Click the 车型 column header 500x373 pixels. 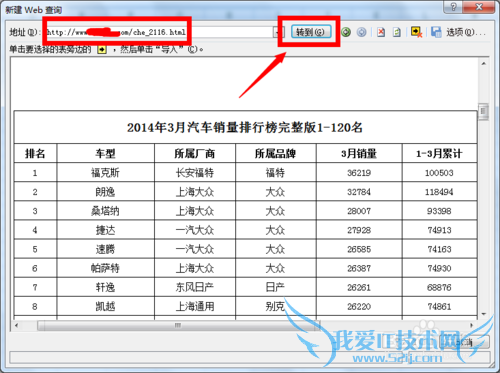tap(105, 154)
